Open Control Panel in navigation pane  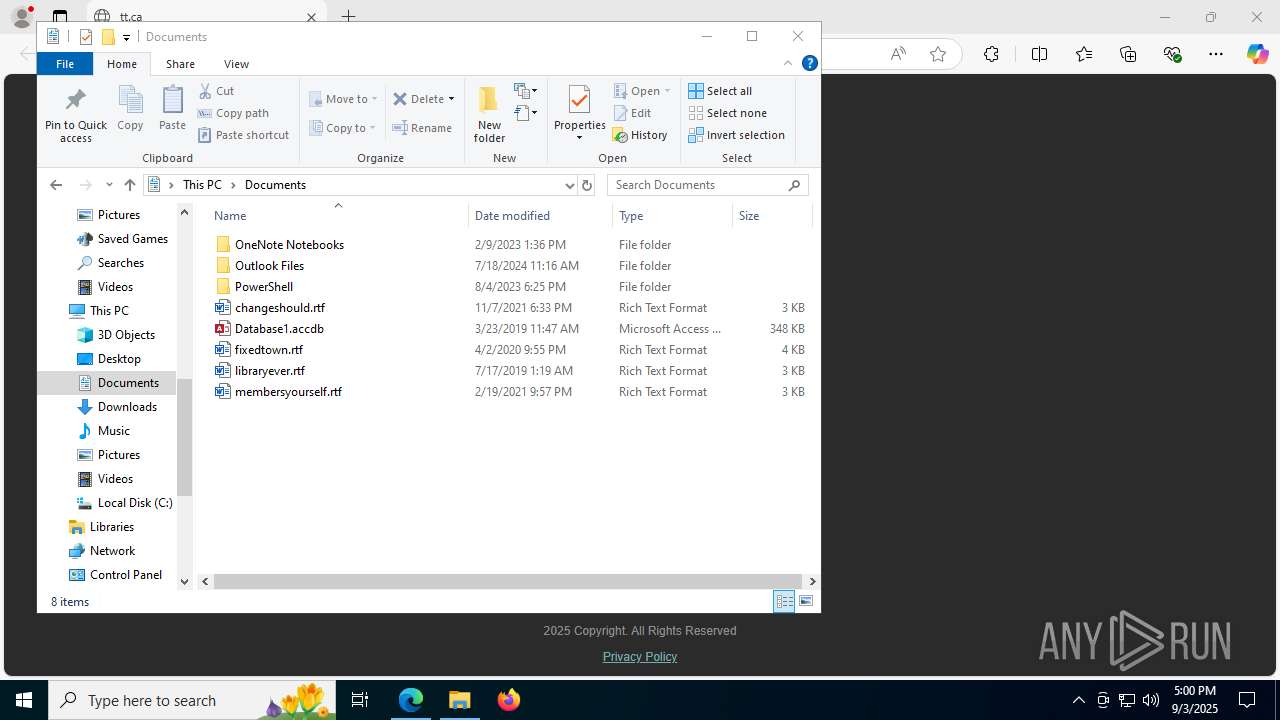coord(125,575)
